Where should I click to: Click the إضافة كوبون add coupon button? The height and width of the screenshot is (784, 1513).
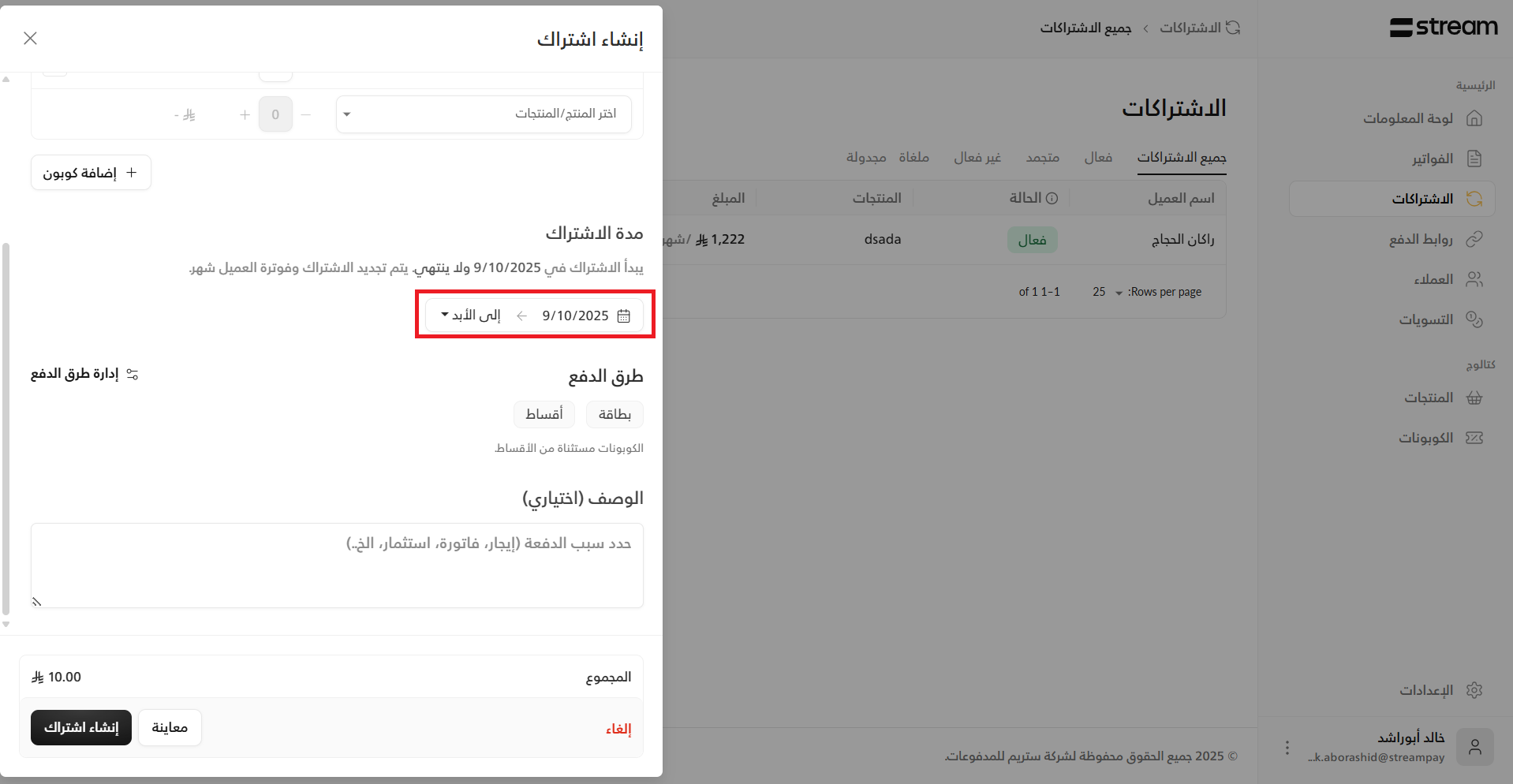(91, 173)
